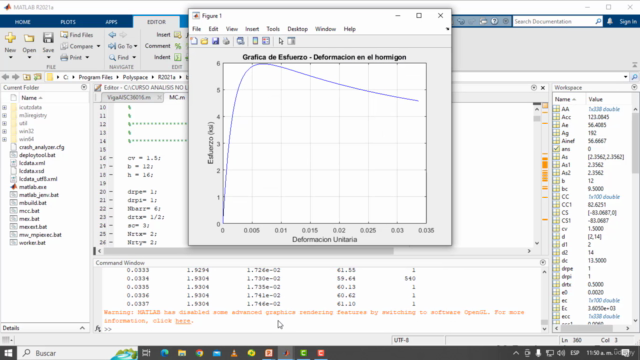Click Save Figure icon in Figure 1 toolbar
This screenshot has width=640, height=360.
(x=215, y=41)
